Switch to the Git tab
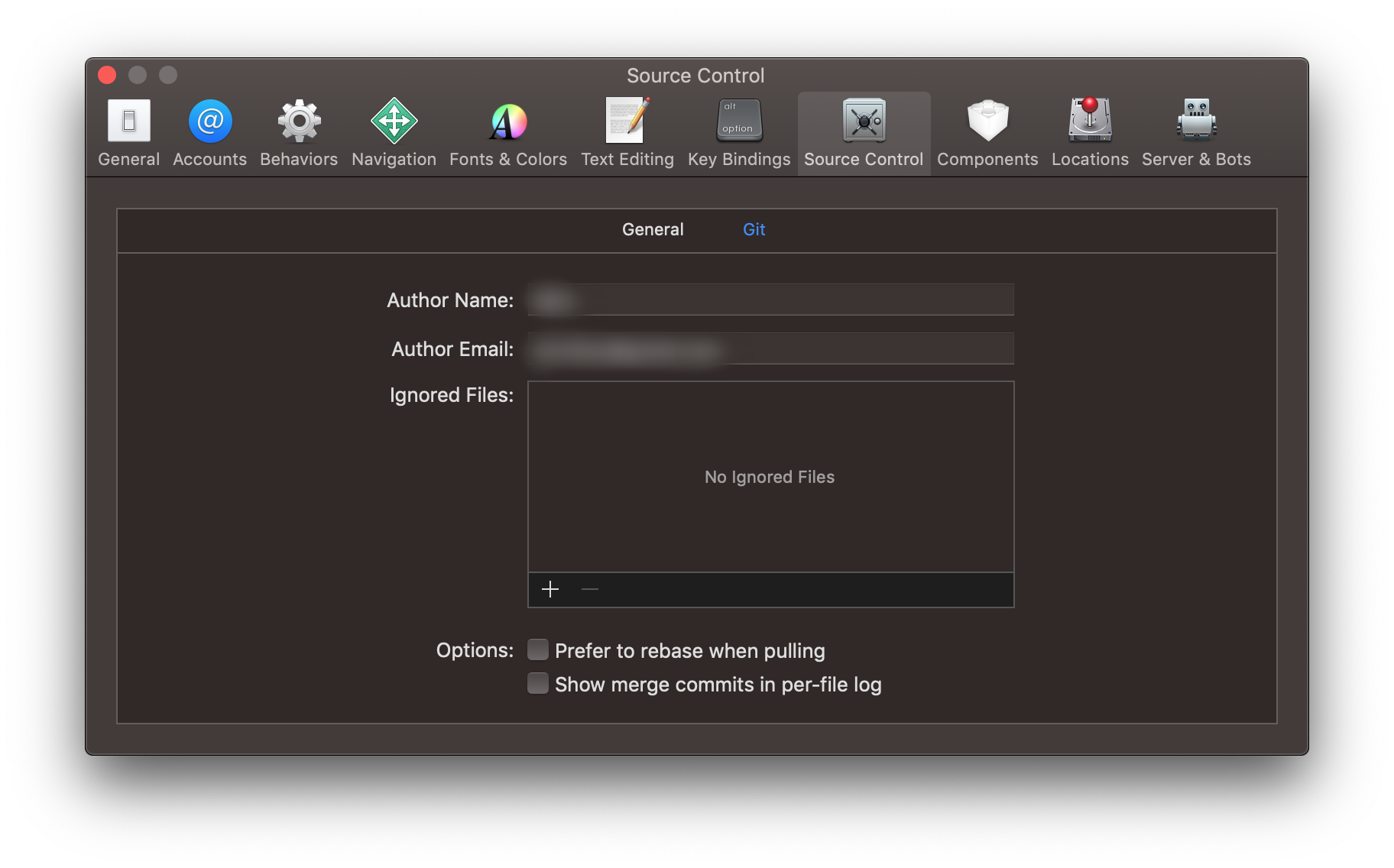The height and width of the screenshot is (868, 1394). point(754,229)
